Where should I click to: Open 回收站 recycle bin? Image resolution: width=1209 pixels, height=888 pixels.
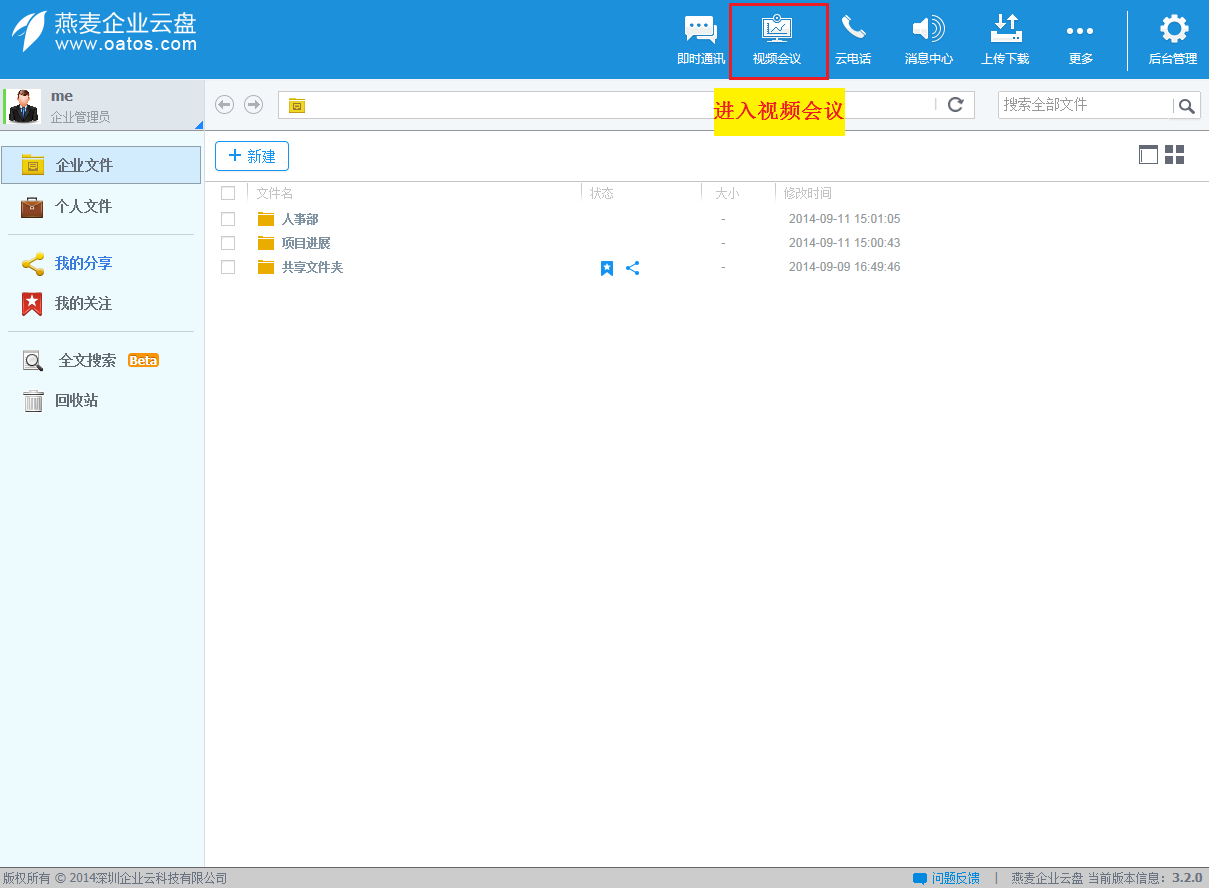pos(101,401)
